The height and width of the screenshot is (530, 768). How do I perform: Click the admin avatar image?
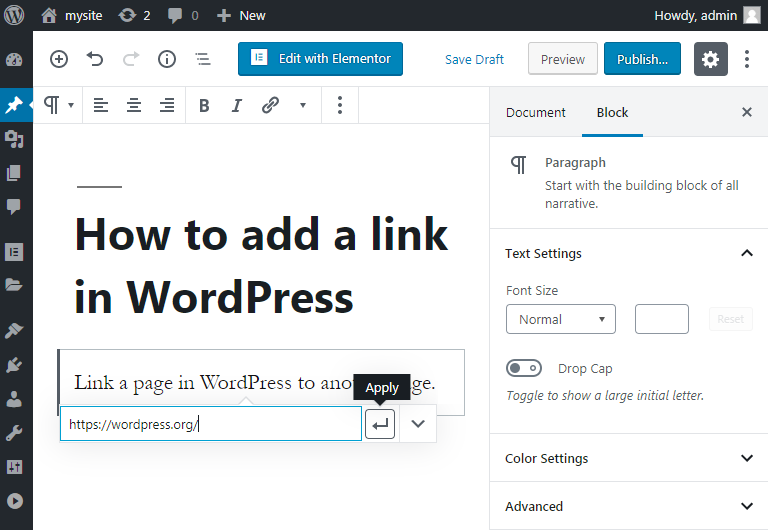pos(752,15)
